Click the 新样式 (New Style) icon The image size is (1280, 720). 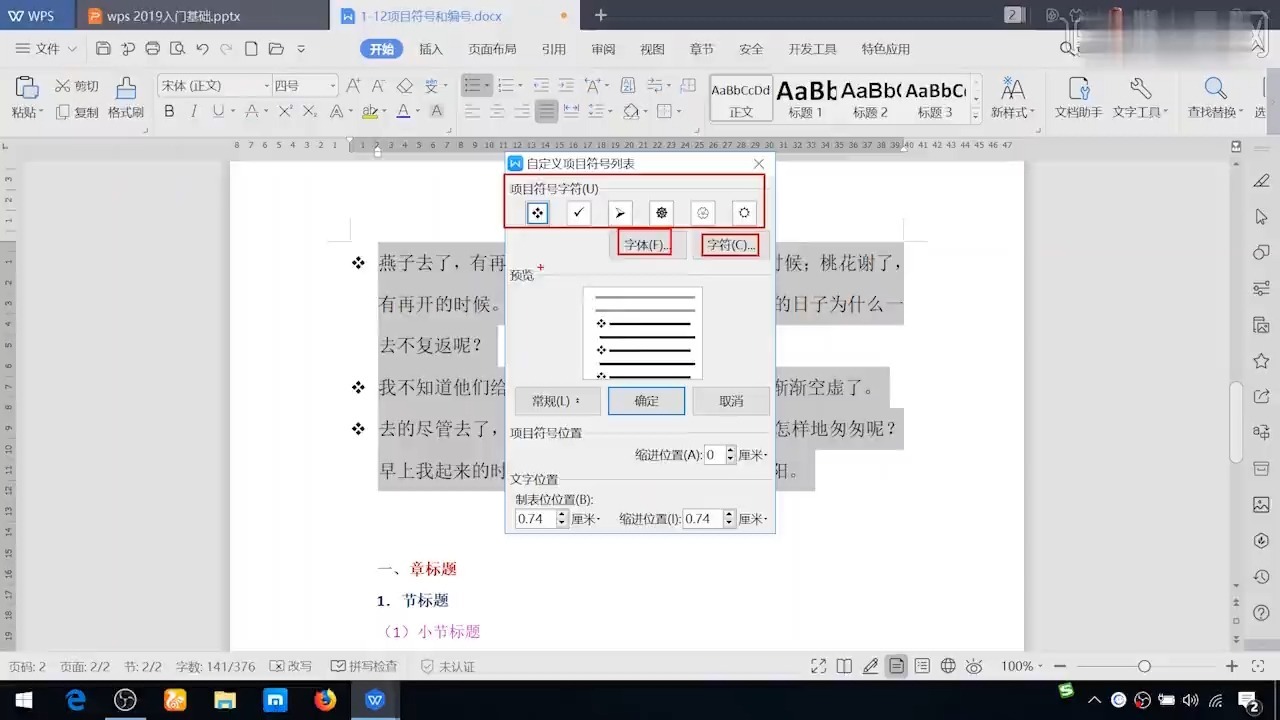[1013, 90]
